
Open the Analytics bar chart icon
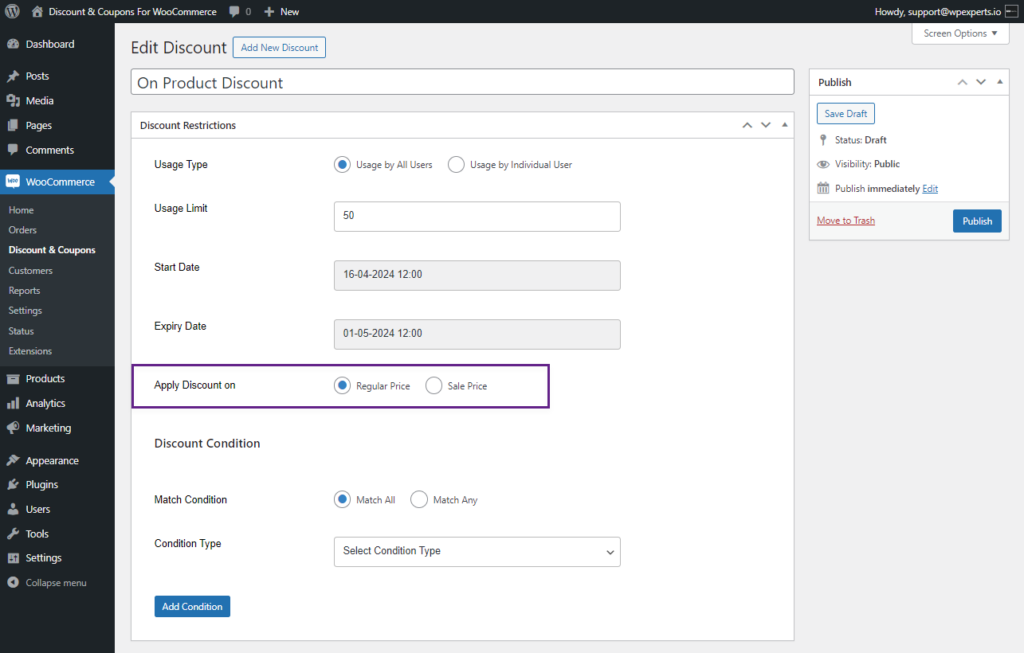[x=12, y=403]
